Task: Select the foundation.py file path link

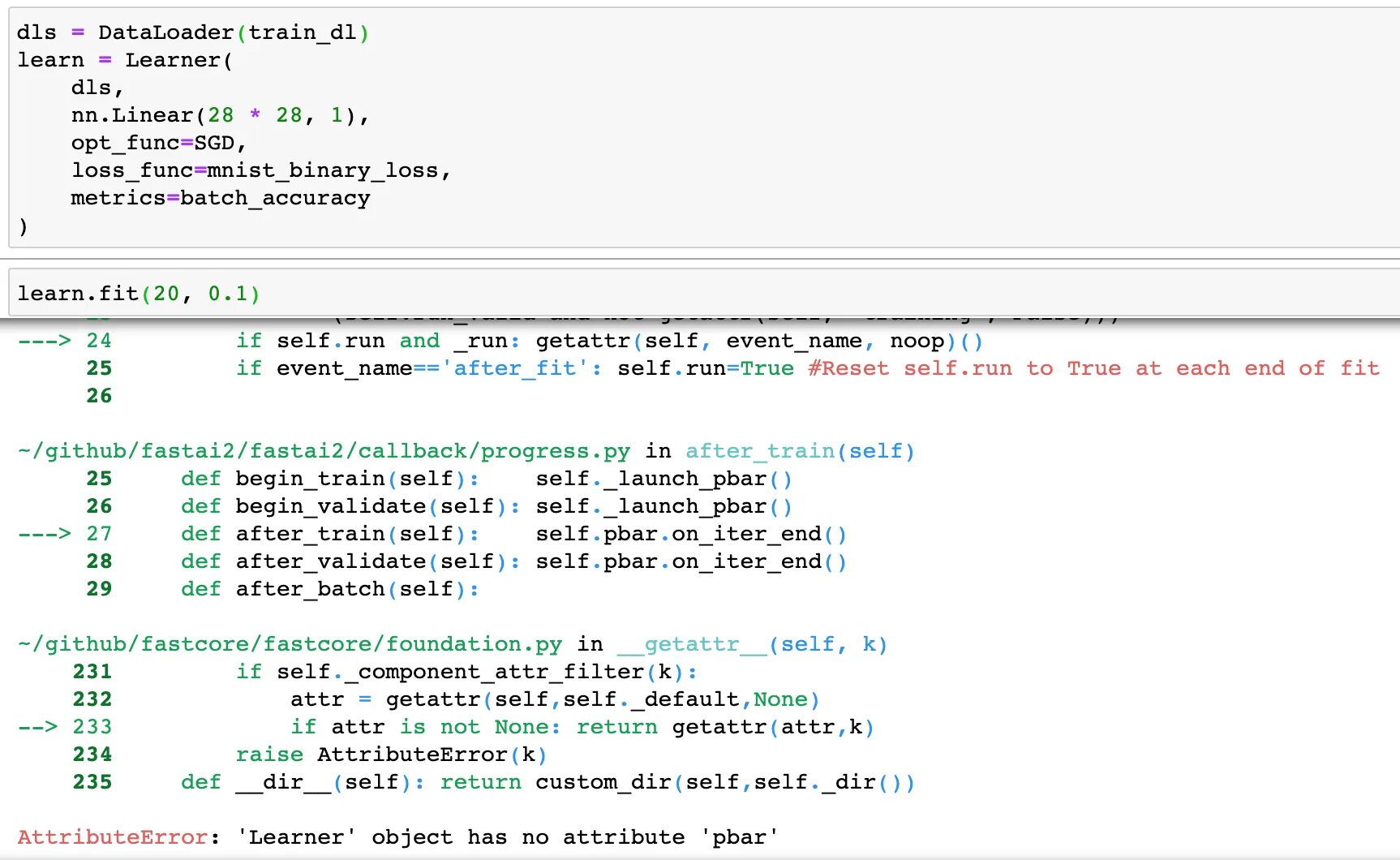Action: click(288, 643)
